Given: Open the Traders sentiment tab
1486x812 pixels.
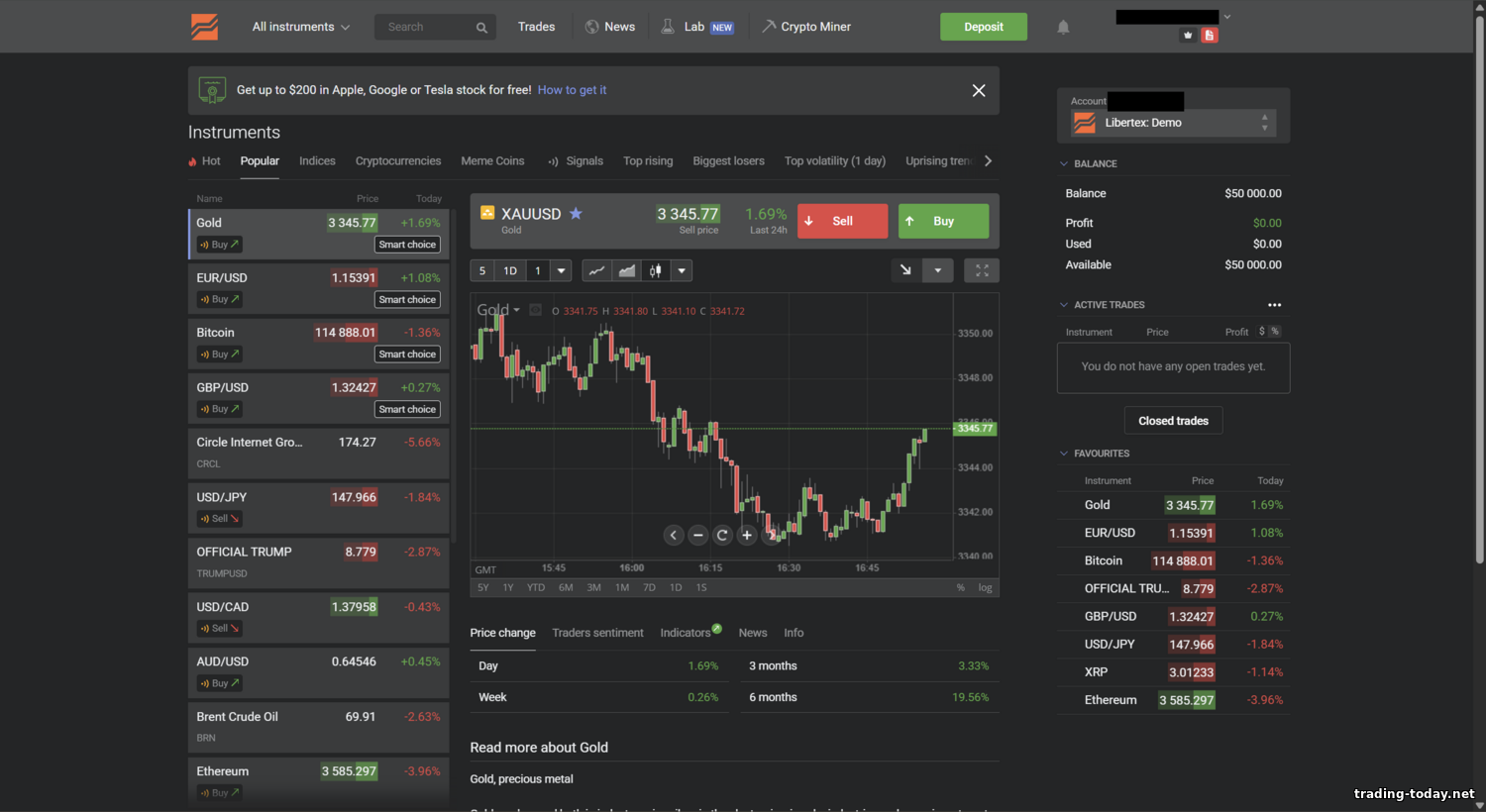Looking at the screenshot, I should [x=597, y=633].
